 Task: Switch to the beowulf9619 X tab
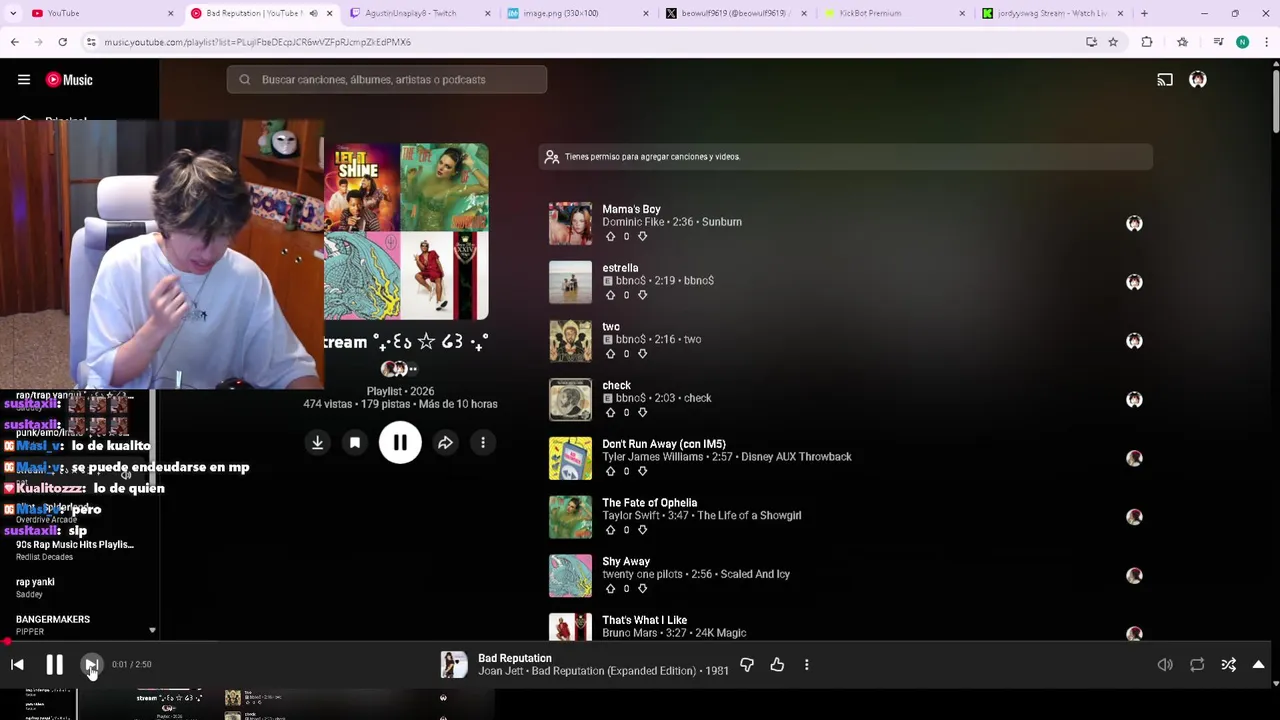pyautogui.click(x=735, y=13)
